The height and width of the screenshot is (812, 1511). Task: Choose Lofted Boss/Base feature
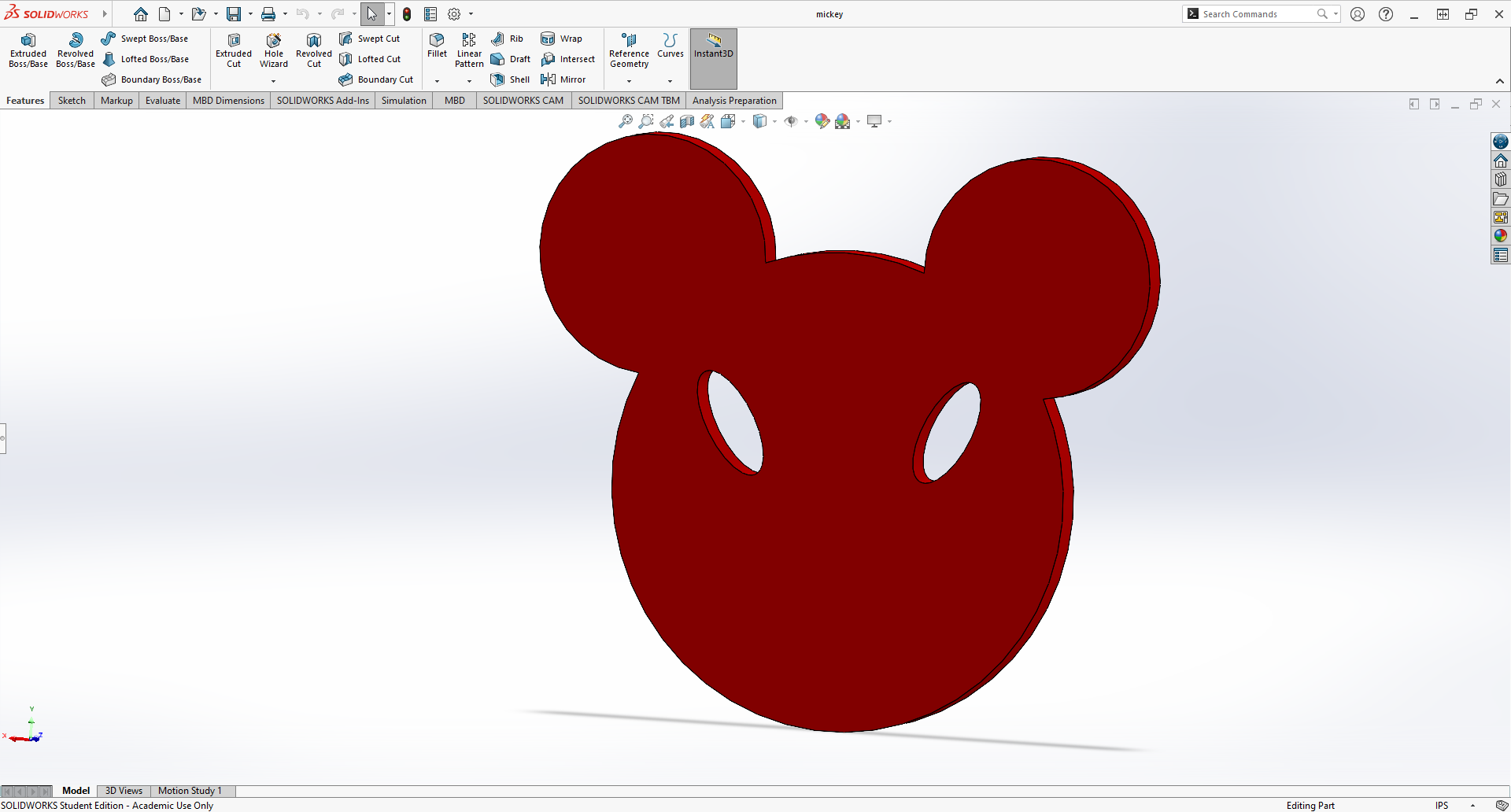click(x=145, y=59)
